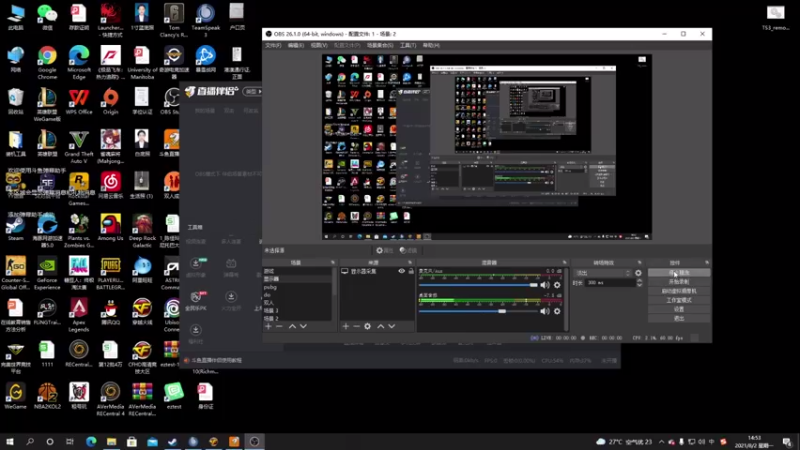Select scene 游戏 in Scenes list
The width and height of the screenshot is (800, 450).
coord(297,271)
